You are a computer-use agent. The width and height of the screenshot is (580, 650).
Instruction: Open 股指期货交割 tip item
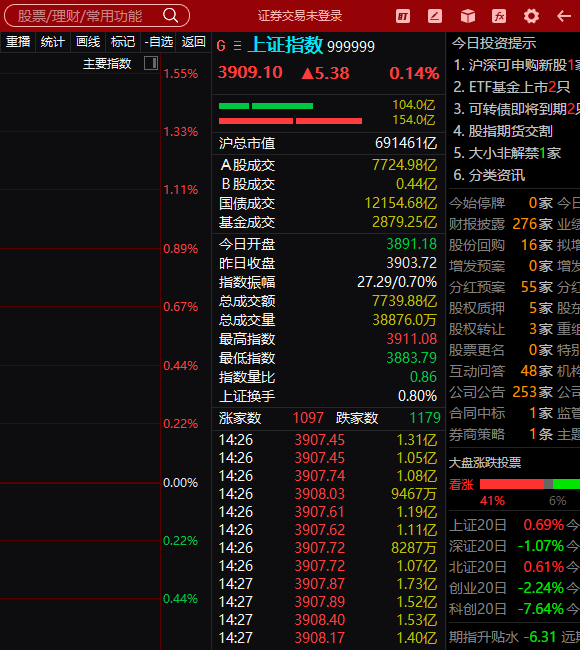(503, 131)
